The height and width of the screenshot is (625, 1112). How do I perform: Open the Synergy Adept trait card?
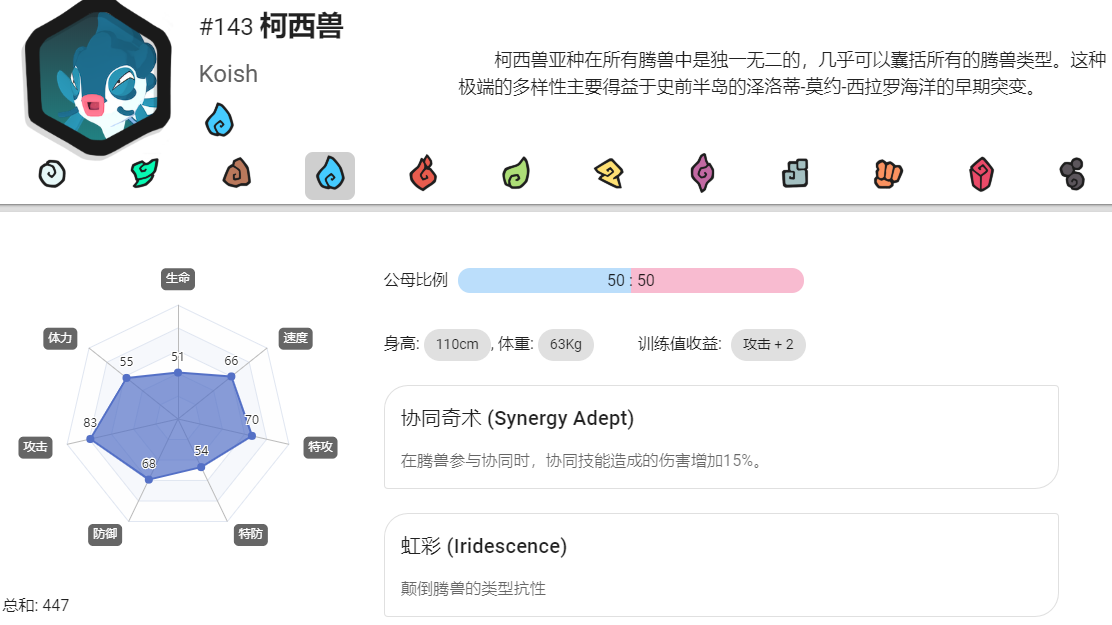(x=721, y=437)
